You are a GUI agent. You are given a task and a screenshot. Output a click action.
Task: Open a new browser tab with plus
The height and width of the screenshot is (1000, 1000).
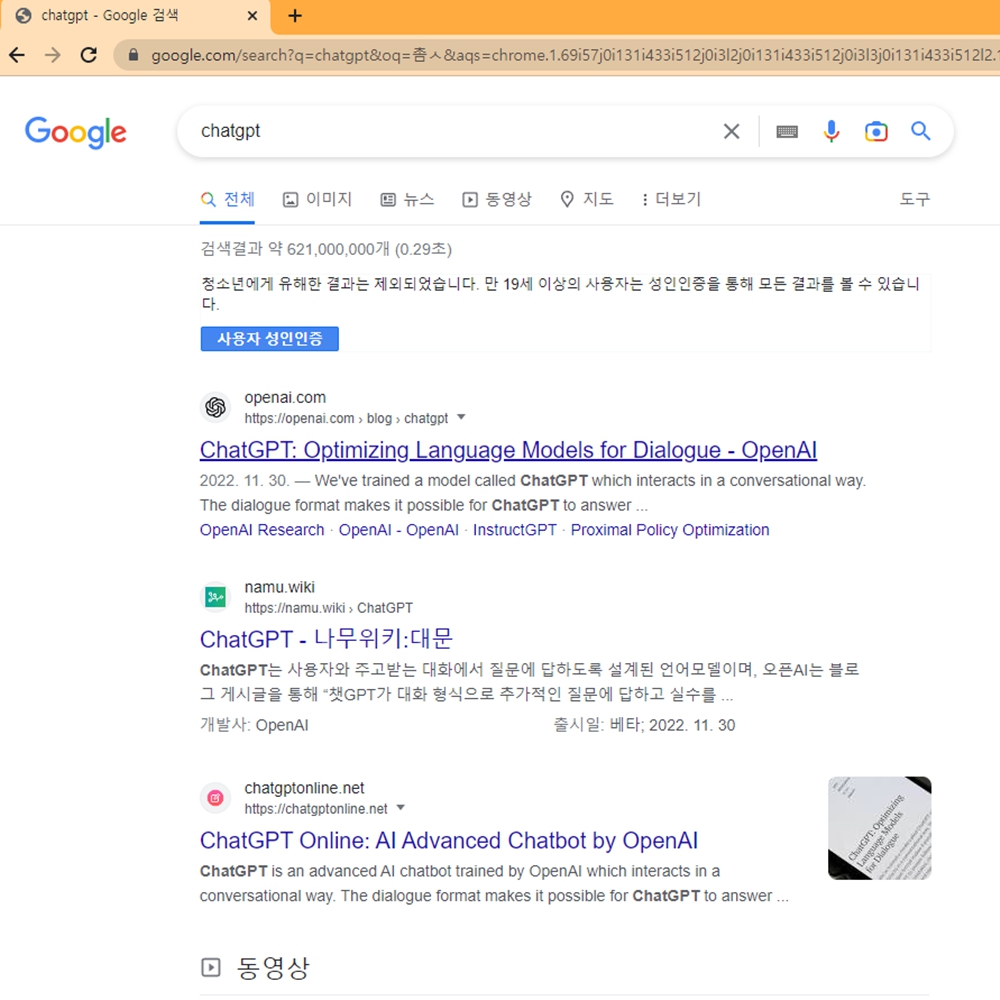pos(295,16)
